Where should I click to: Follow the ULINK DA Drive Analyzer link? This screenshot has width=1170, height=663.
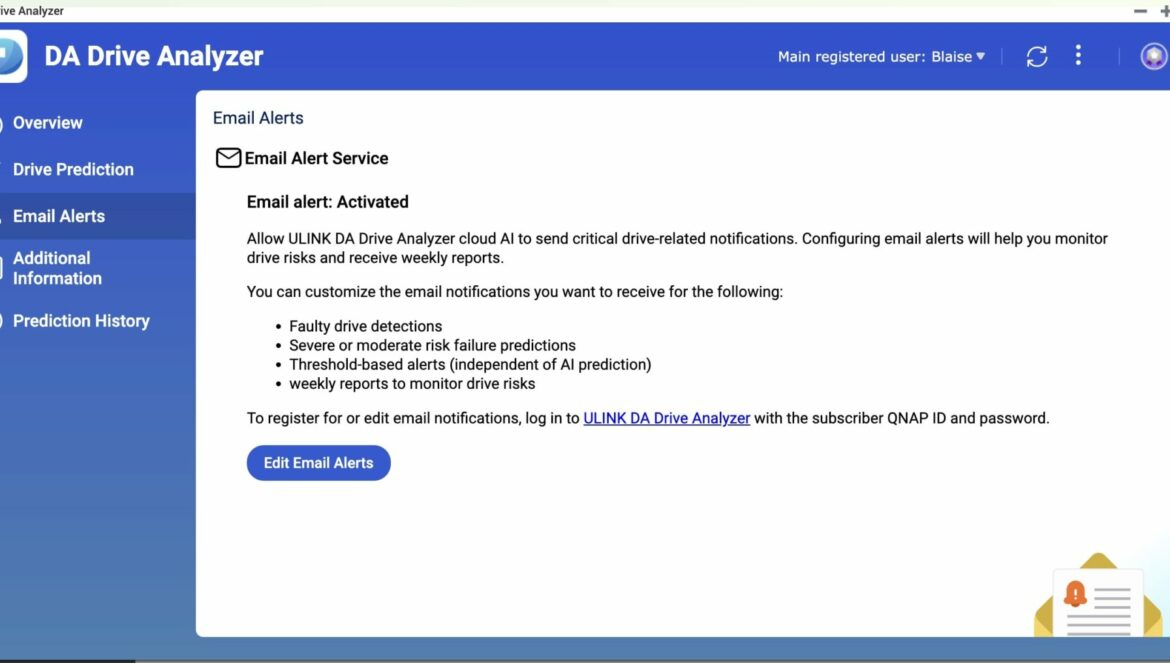pos(666,418)
